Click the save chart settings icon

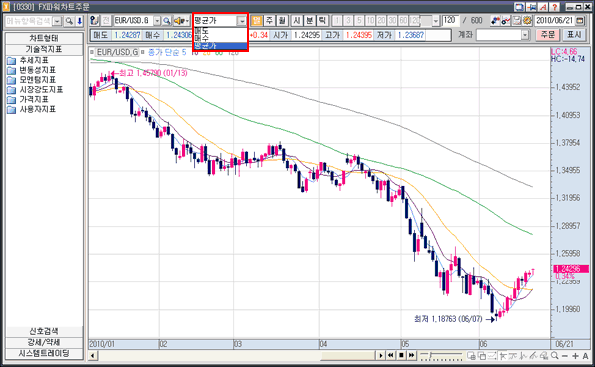click(516, 20)
